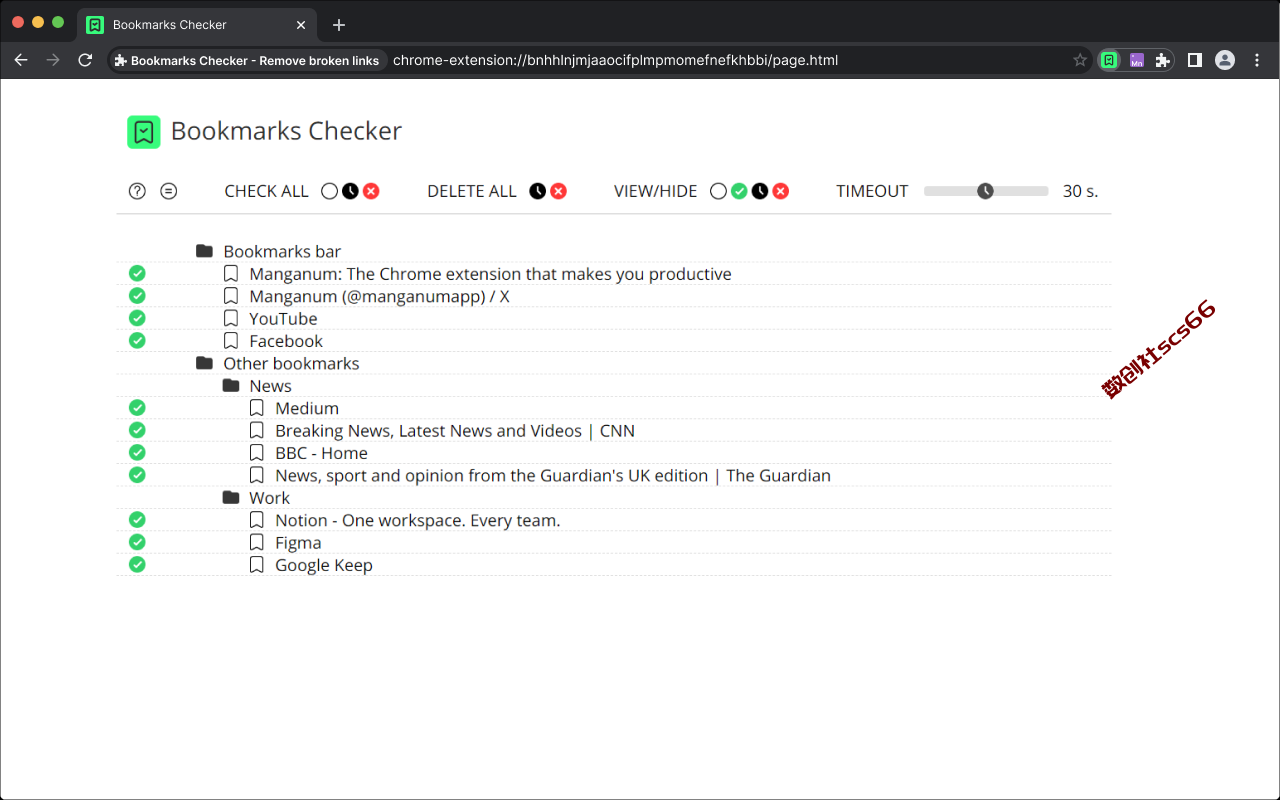Click the green status check for Manganum extension bookmark

tap(137, 273)
